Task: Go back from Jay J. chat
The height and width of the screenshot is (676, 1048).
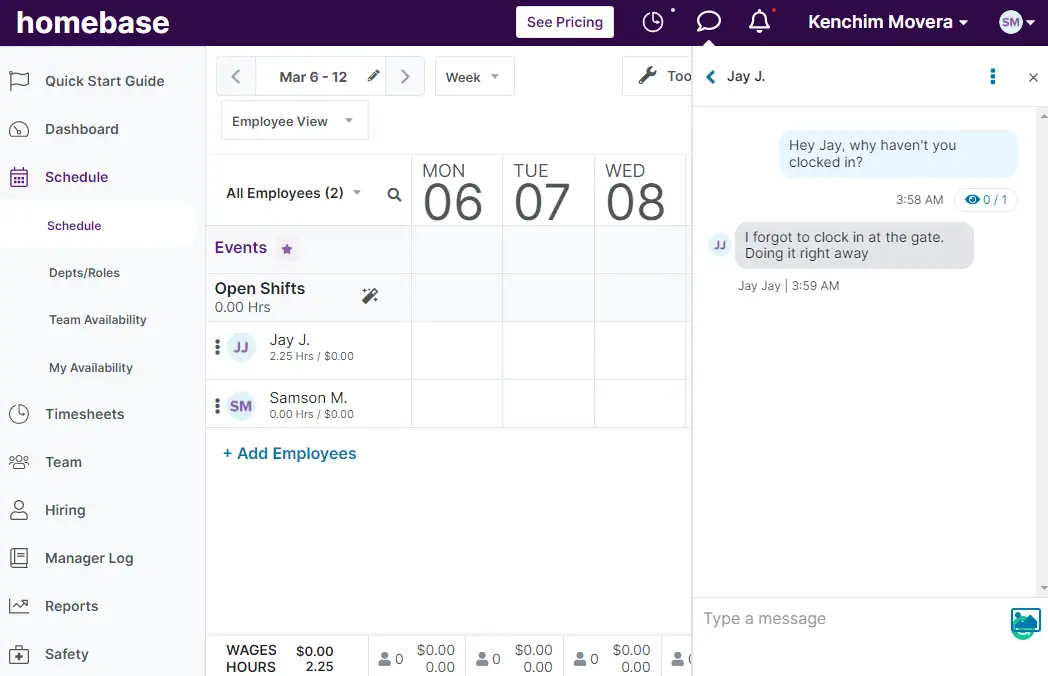Action: (x=711, y=77)
